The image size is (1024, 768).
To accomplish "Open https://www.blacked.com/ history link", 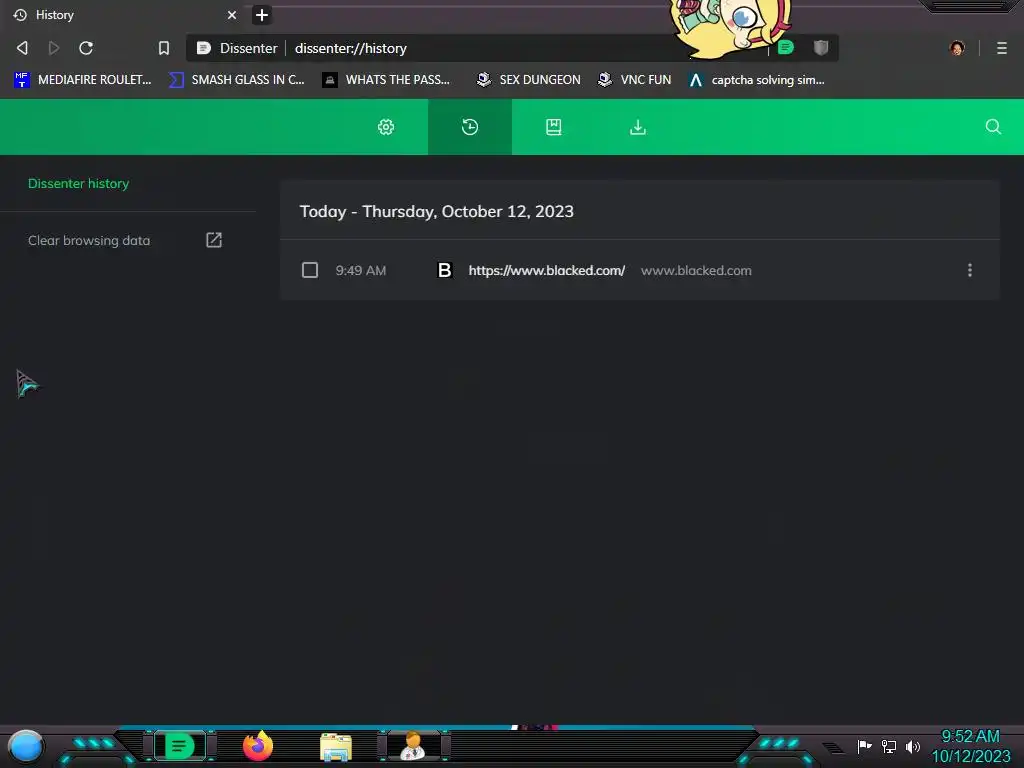I will 547,270.
